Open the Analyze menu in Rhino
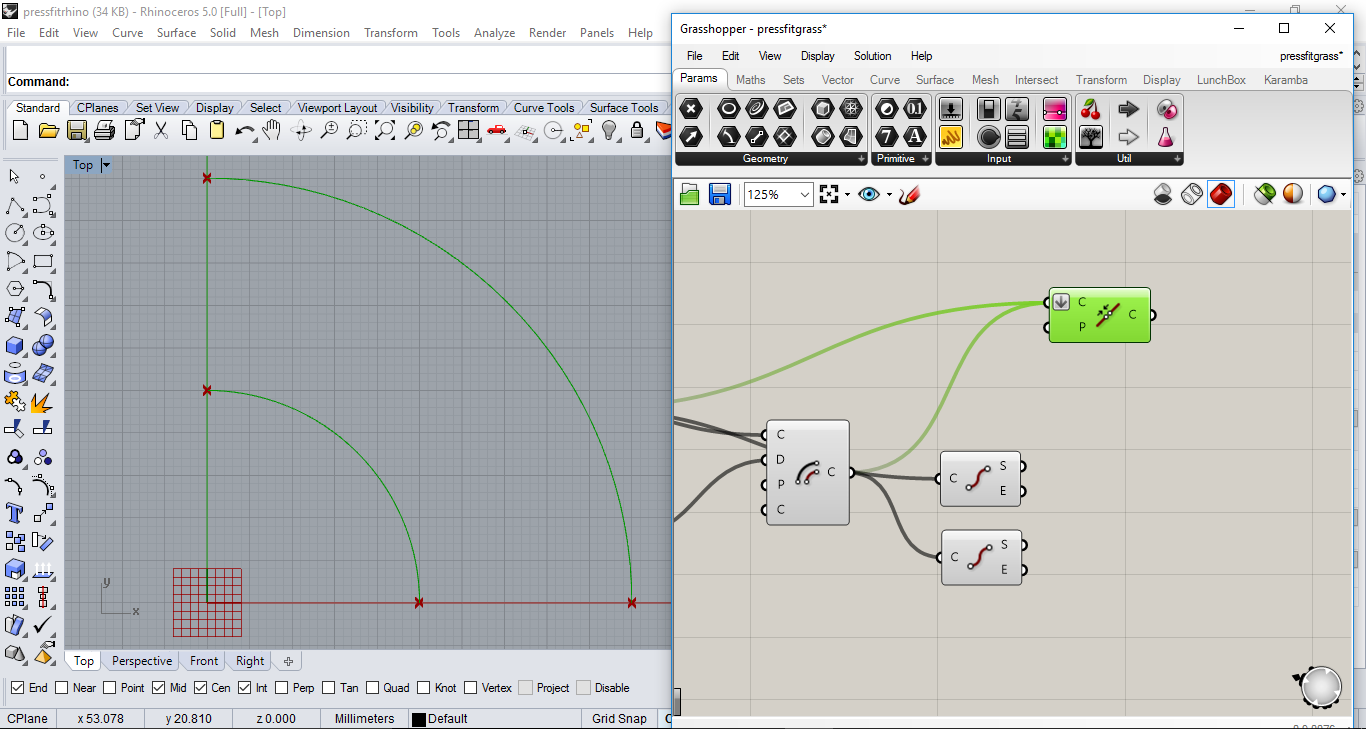This screenshot has height=729, width=1366. [x=494, y=33]
